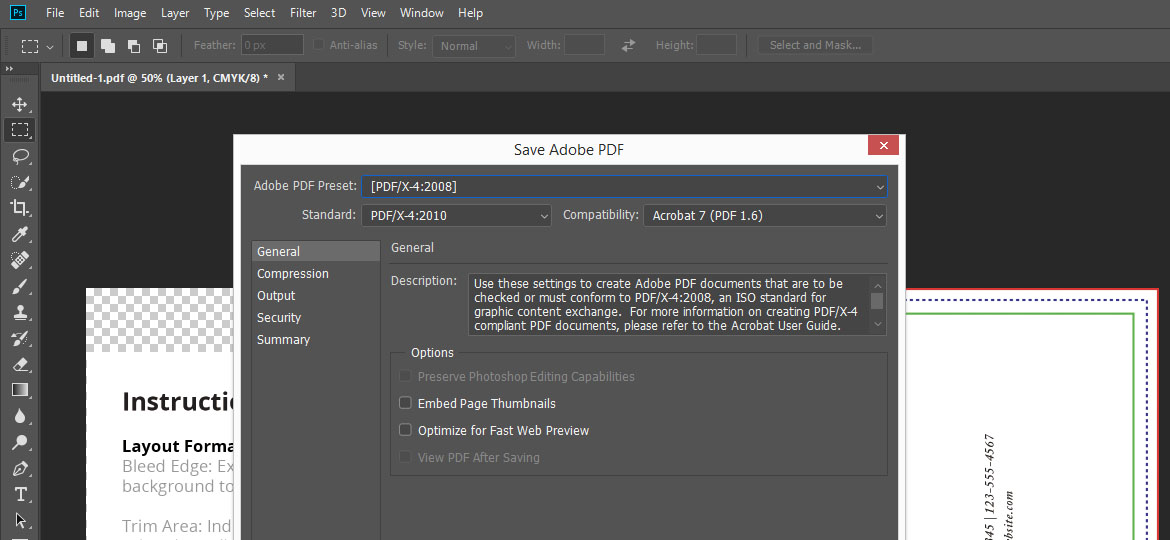Viewport: 1170px width, 540px height.
Task: Open the View menu
Action: pos(373,13)
